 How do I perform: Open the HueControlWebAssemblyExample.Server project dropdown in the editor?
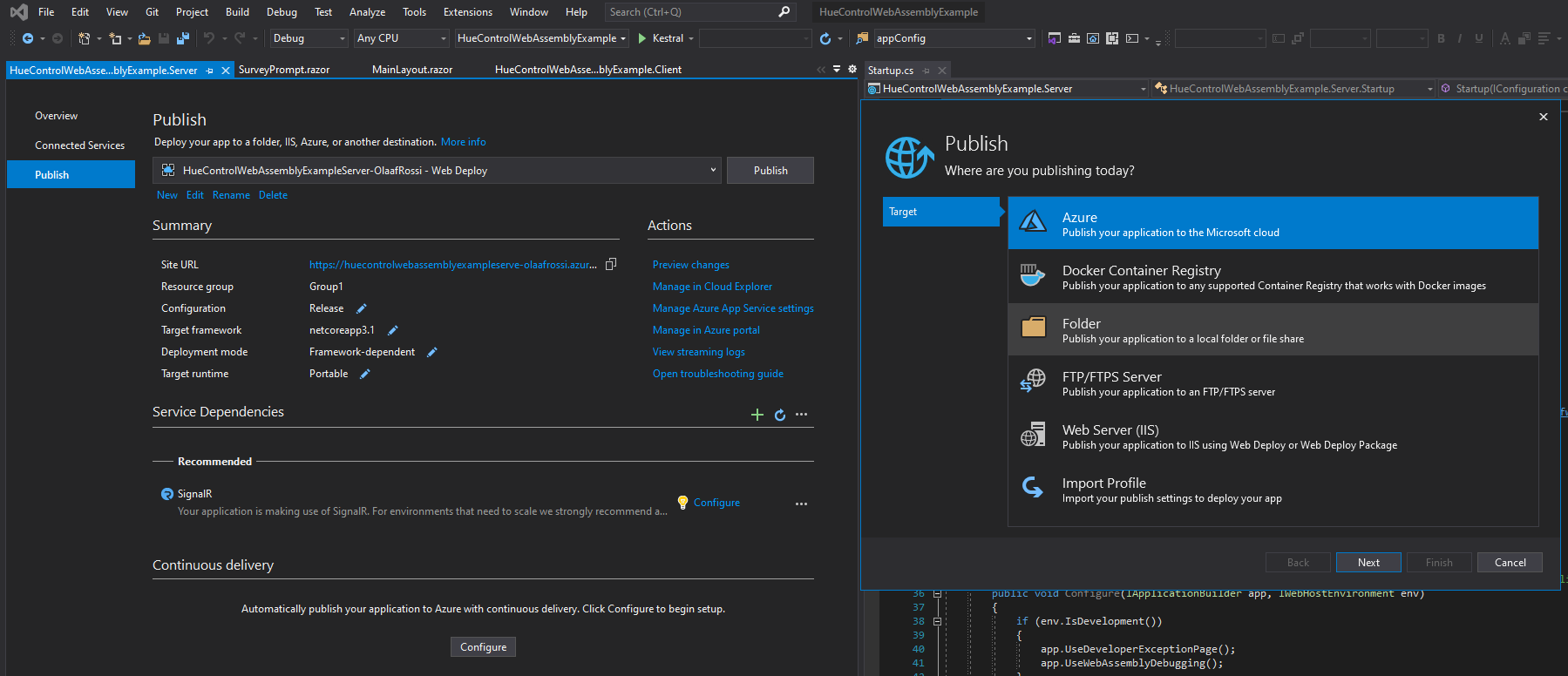tap(1008, 89)
